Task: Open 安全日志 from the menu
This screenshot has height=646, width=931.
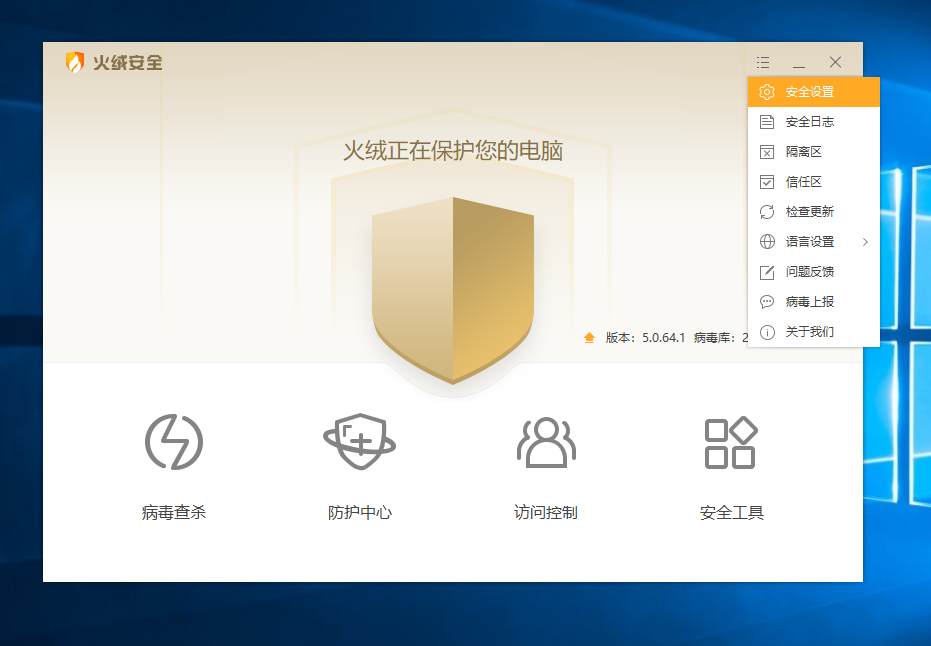Action: point(813,122)
